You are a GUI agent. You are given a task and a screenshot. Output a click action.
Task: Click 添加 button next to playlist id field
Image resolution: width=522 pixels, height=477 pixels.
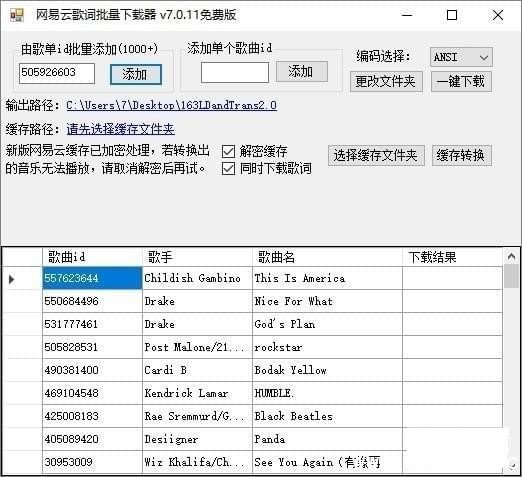[x=136, y=74]
